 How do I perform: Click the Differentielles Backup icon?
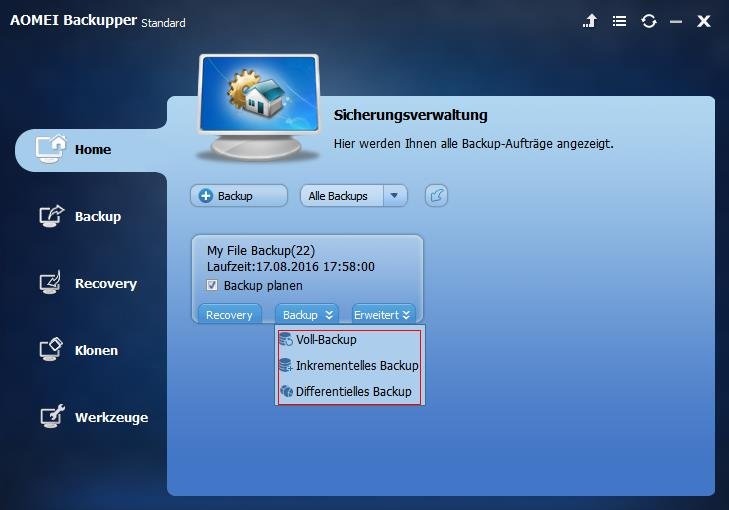286,391
